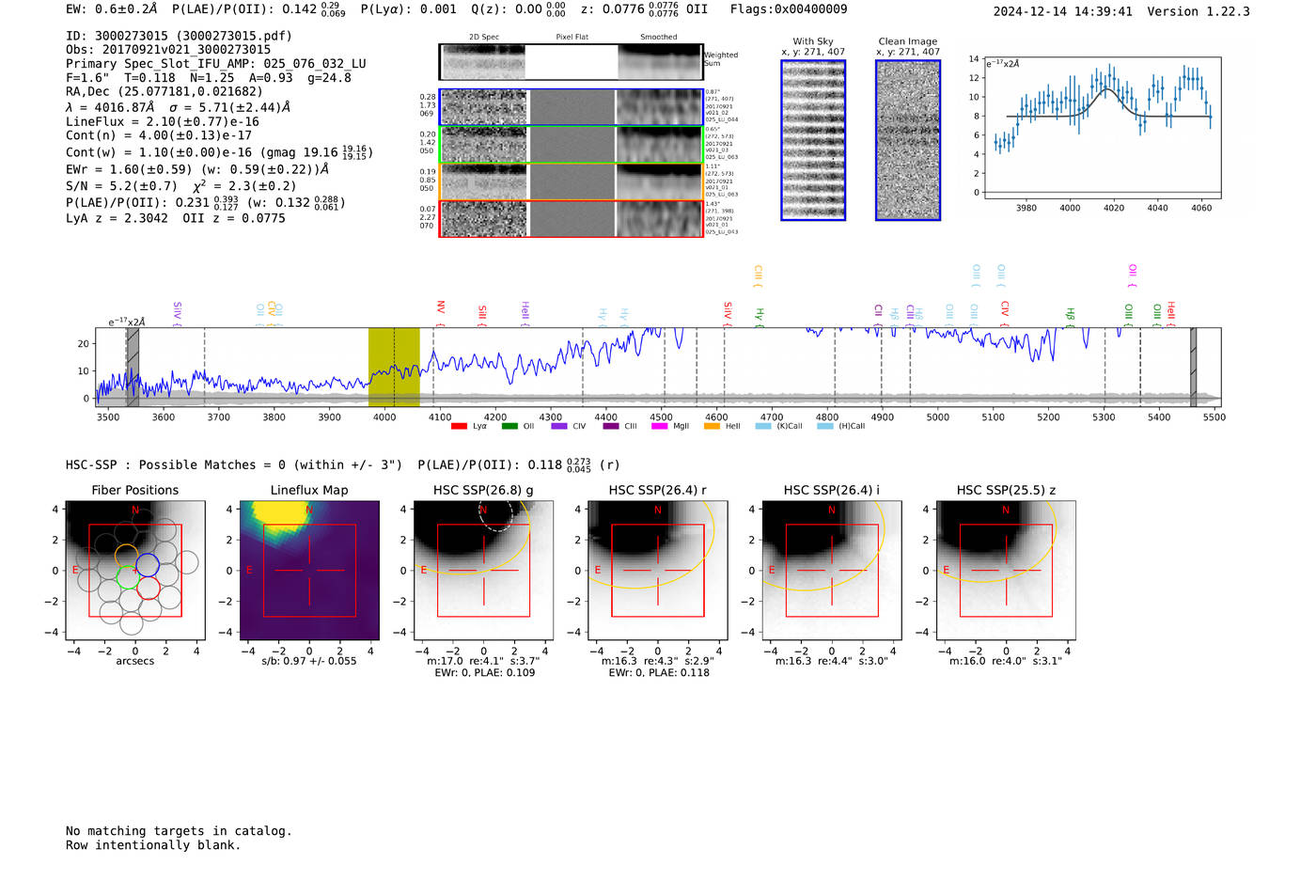Click the Flags:0x00400009 value
This screenshot has width=1316, height=896.
point(789,9)
